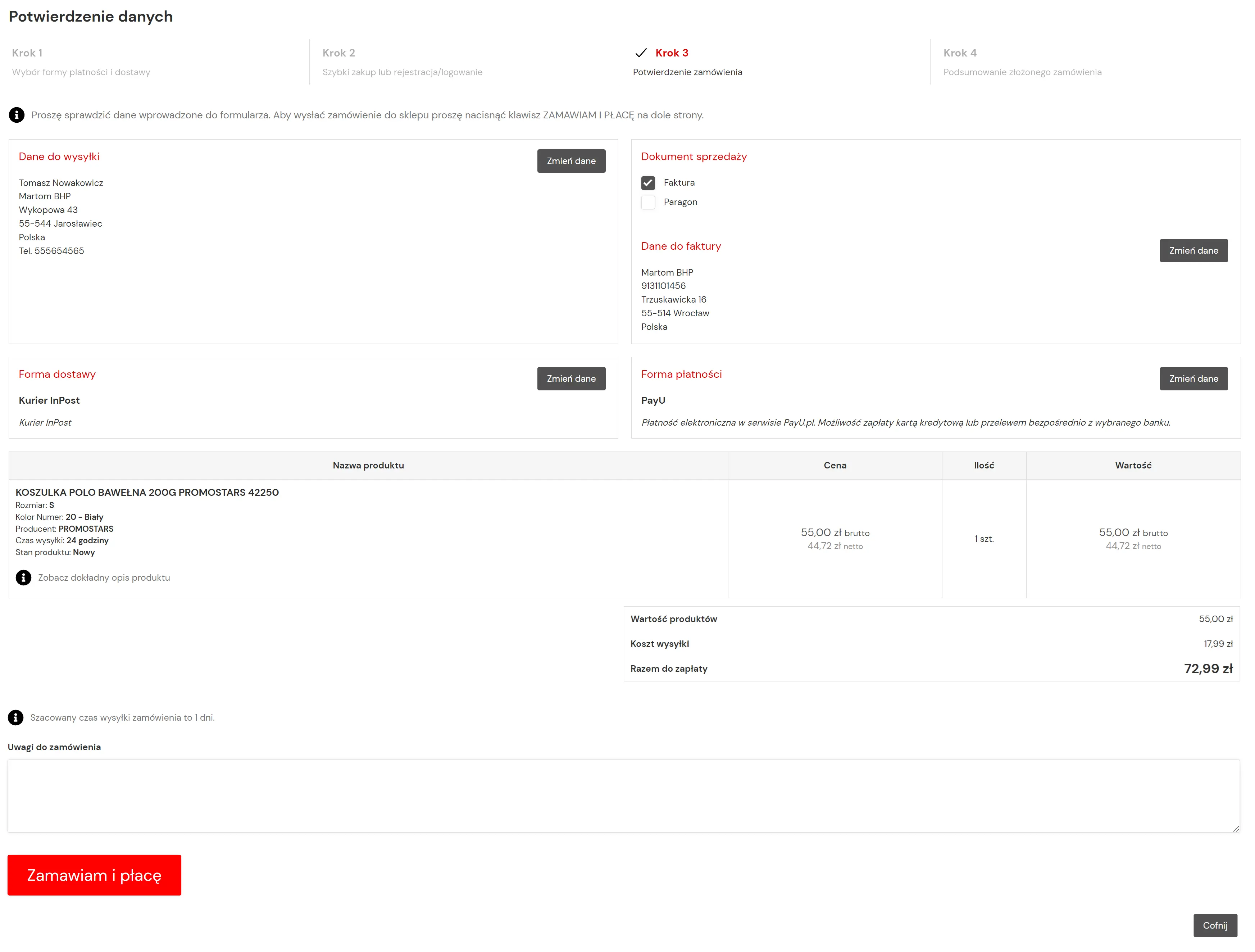This screenshot has height=952, width=1255.
Task: Click the info icon beside the form instructions
Action: pyautogui.click(x=17, y=115)
